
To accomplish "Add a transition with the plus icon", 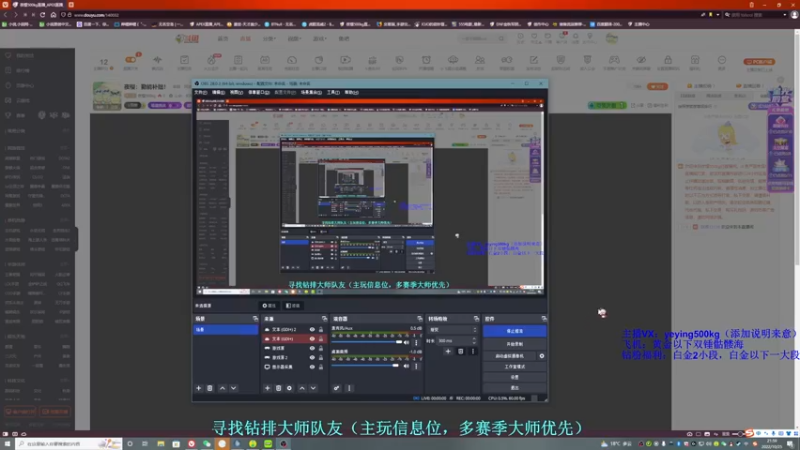I will tap(448, 351).
